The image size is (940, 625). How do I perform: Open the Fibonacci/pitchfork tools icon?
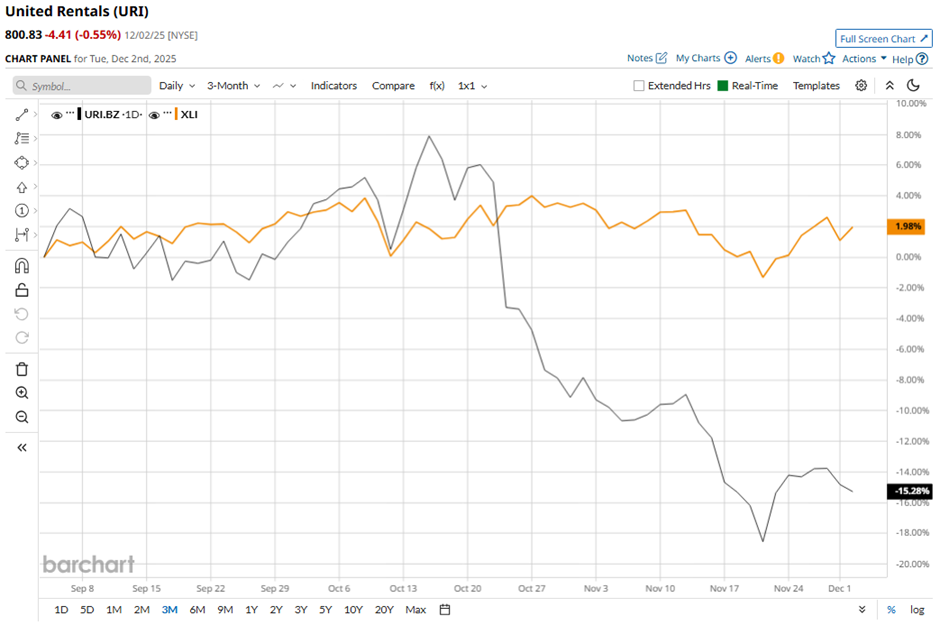(x=22, y=138)
